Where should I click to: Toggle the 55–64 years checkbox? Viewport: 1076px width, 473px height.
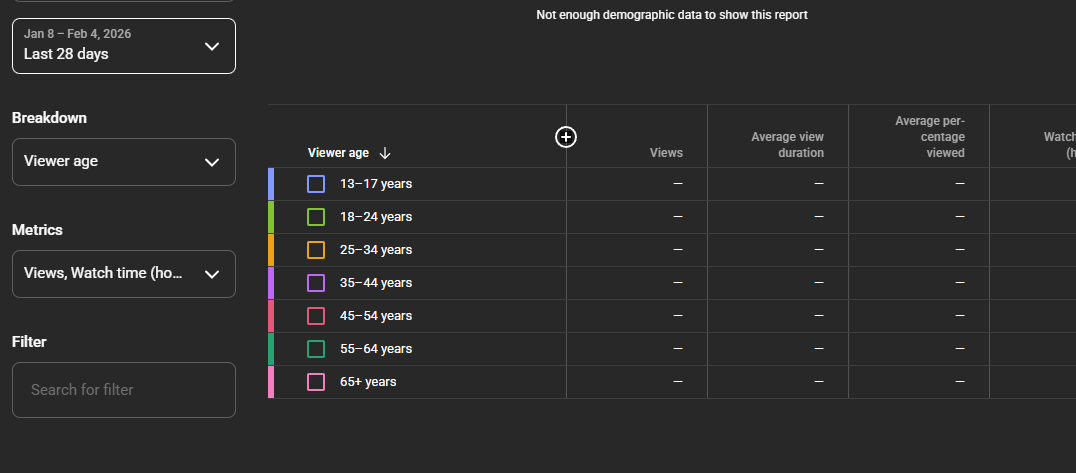point(316,349)
